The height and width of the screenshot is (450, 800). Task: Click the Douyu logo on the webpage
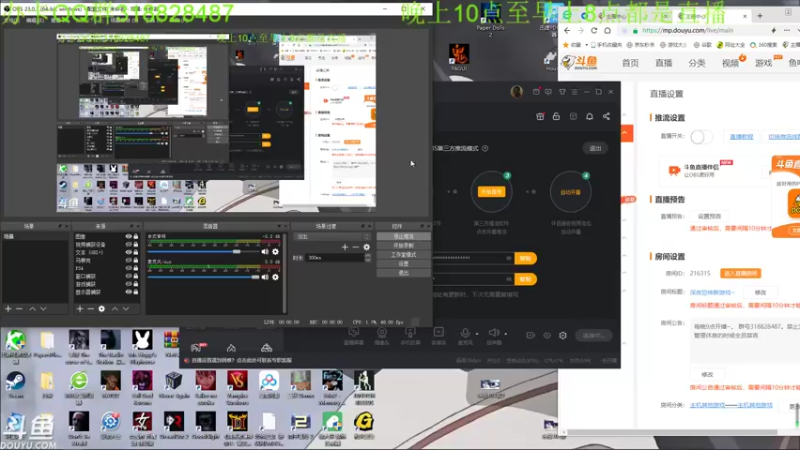pos(580,63)
